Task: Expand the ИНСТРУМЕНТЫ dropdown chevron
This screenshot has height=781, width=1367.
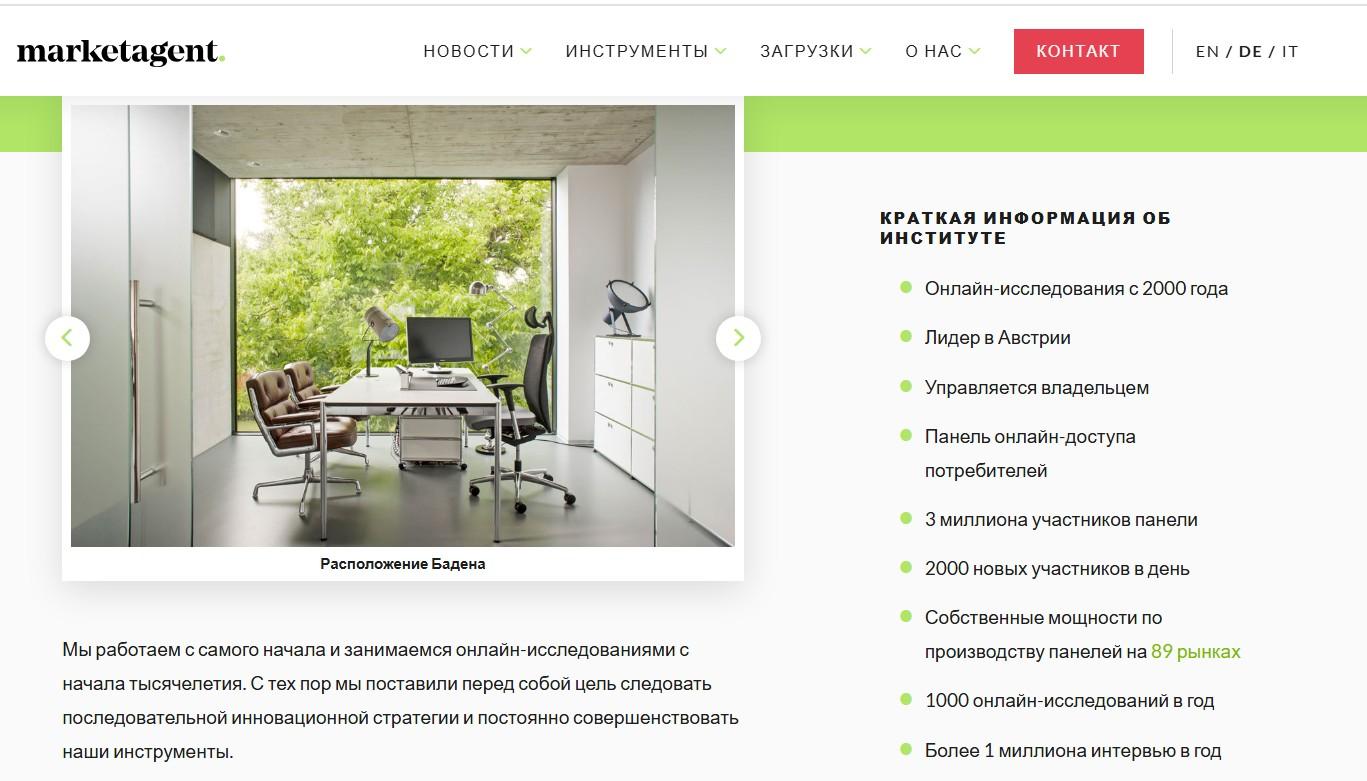Action: [x=720, y=51]
